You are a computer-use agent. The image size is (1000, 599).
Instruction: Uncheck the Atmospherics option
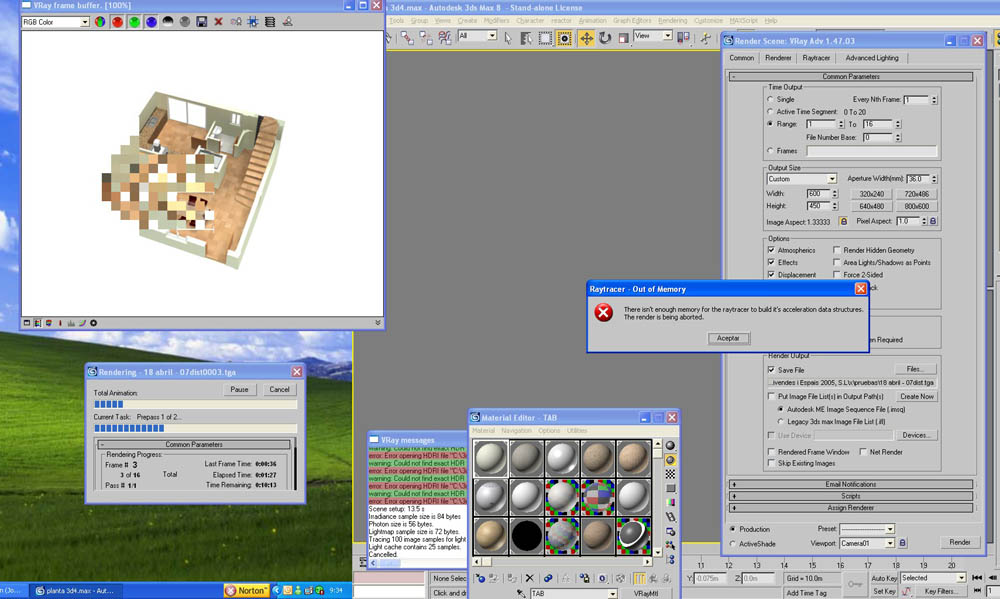pos(771,250)
